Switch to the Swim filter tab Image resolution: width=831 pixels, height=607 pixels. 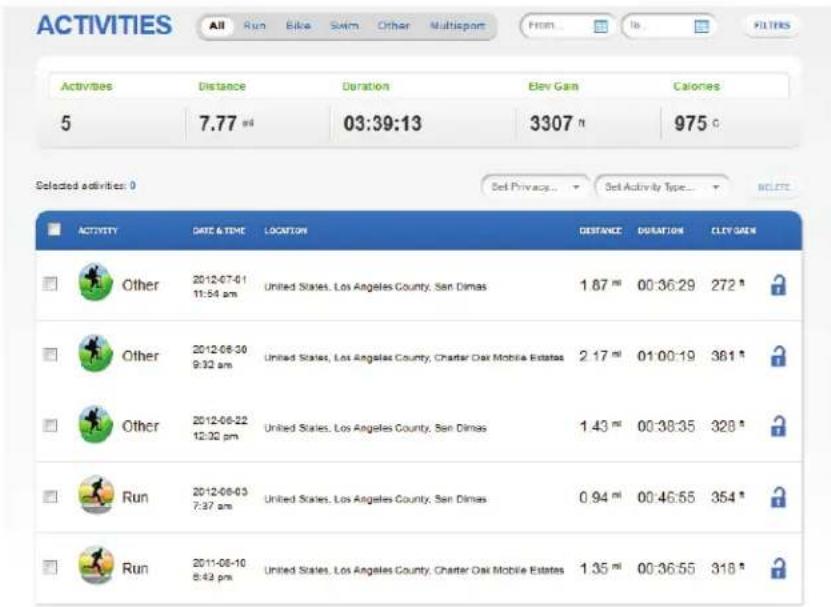pos(344,25)
